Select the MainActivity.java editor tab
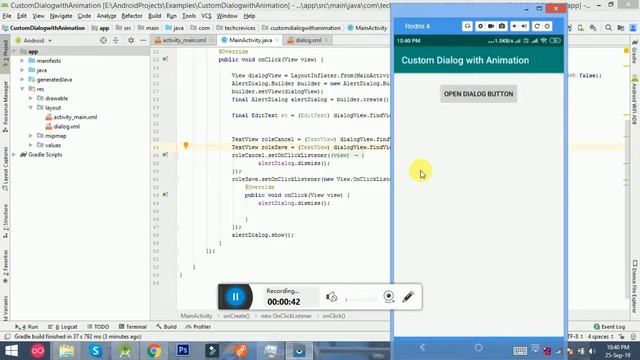640x360 pixels. coord(250,40)
